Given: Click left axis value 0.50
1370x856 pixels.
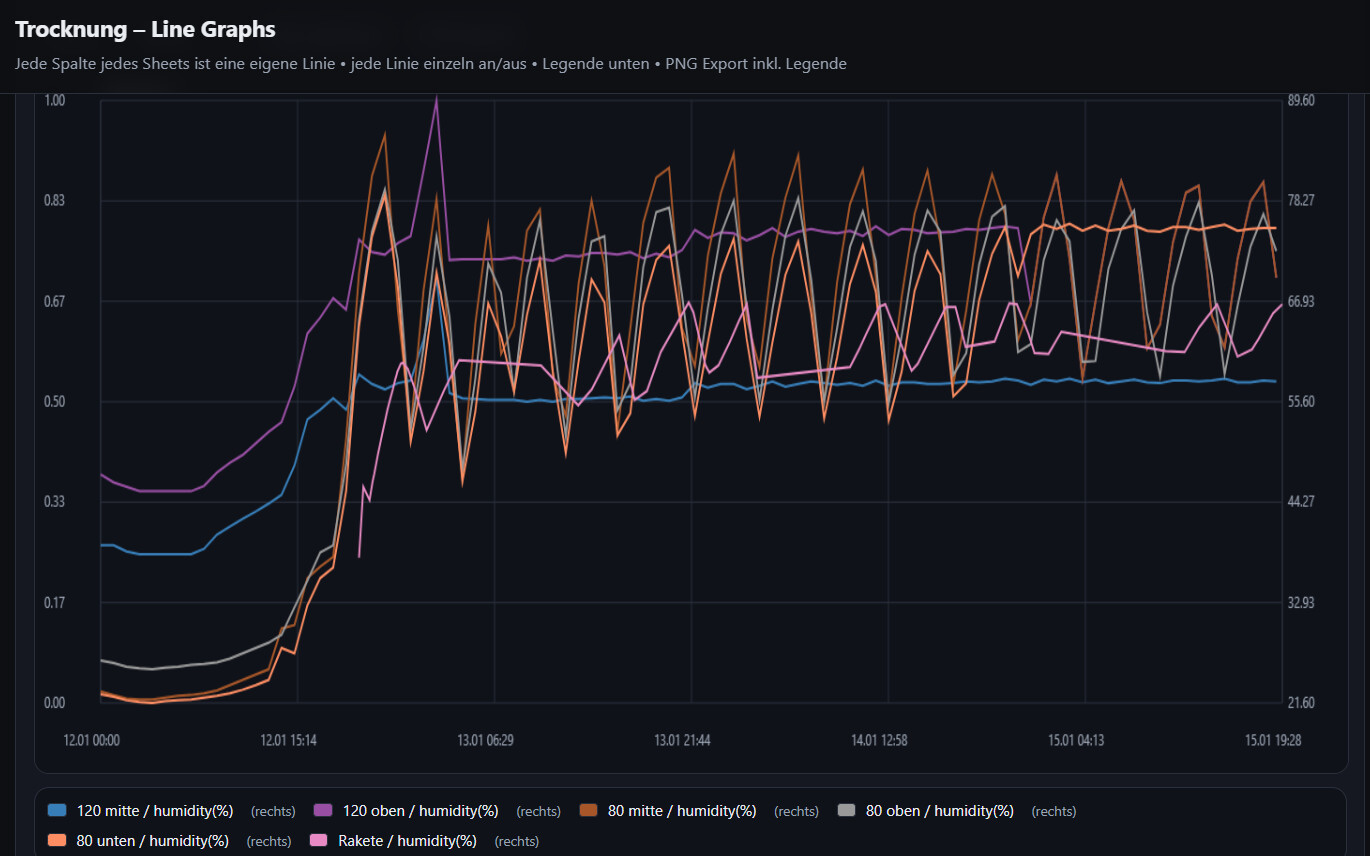Looking at the screenshot, I should 54,402.
